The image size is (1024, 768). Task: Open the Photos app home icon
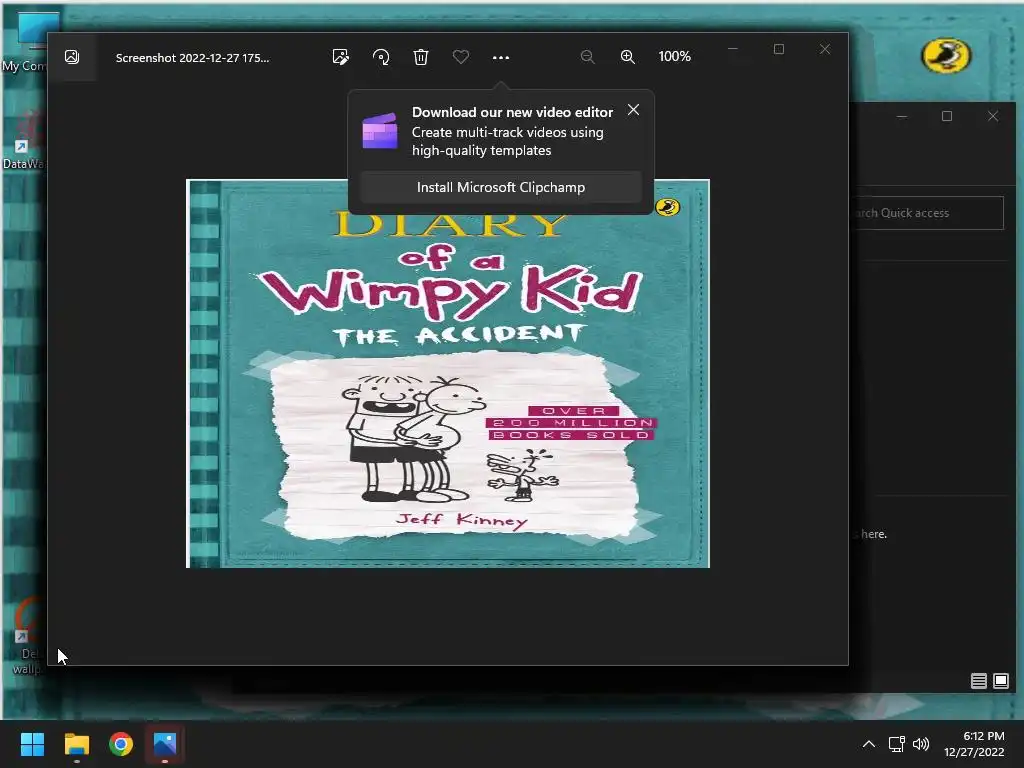(x=72, y=57)
